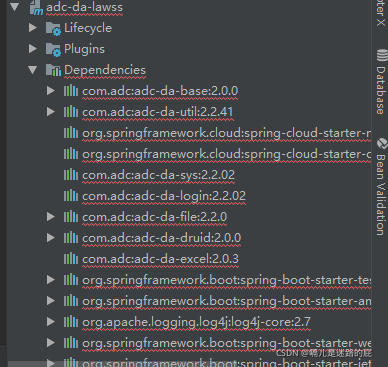Image resolution: width=388 pixels, height=367 pixels.
Task: Select org.springframework.boot:spring-boot-starter-we text
Action: coord(227,343)
